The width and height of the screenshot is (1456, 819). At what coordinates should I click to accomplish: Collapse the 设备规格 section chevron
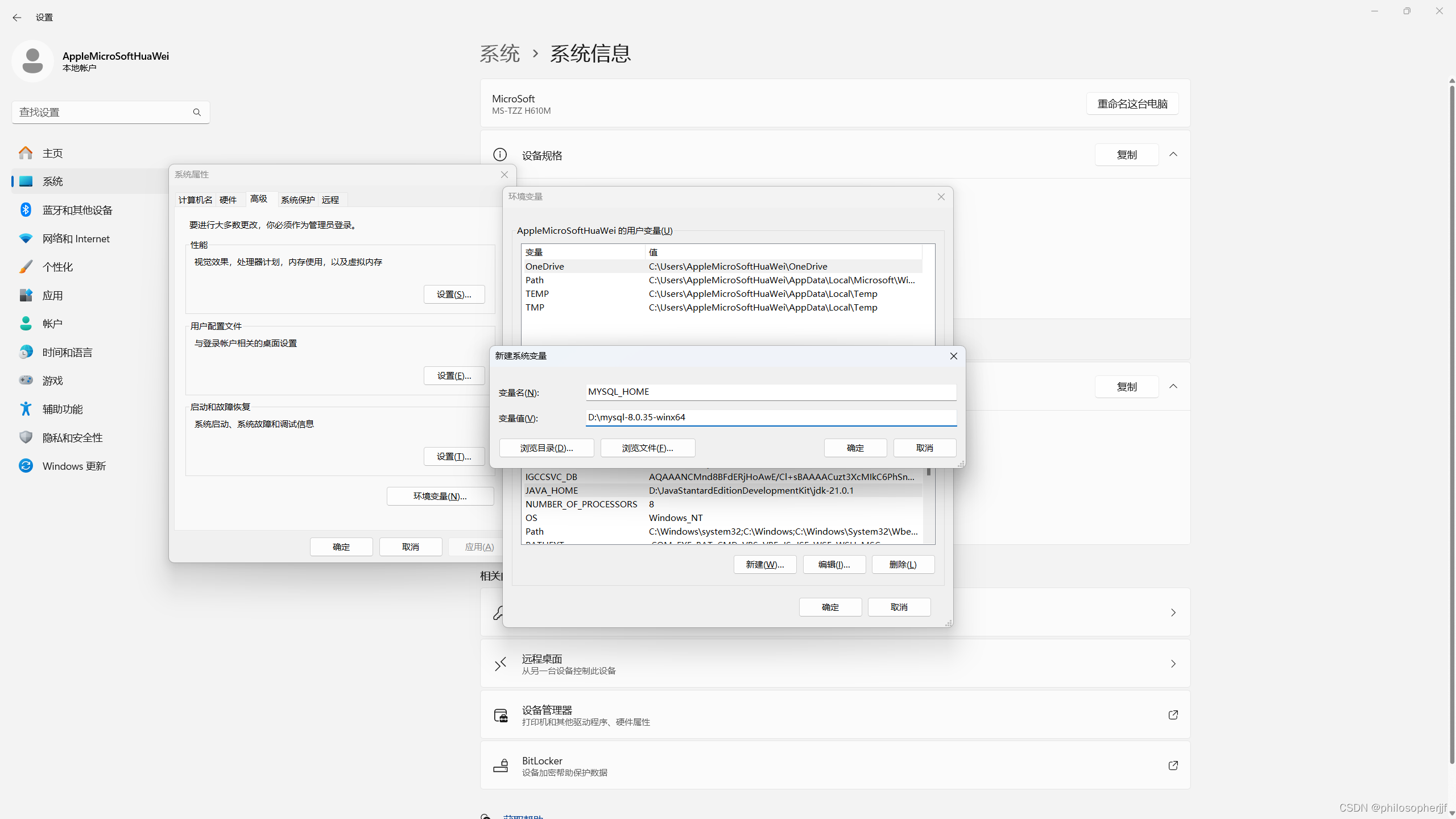point(1173,155)
